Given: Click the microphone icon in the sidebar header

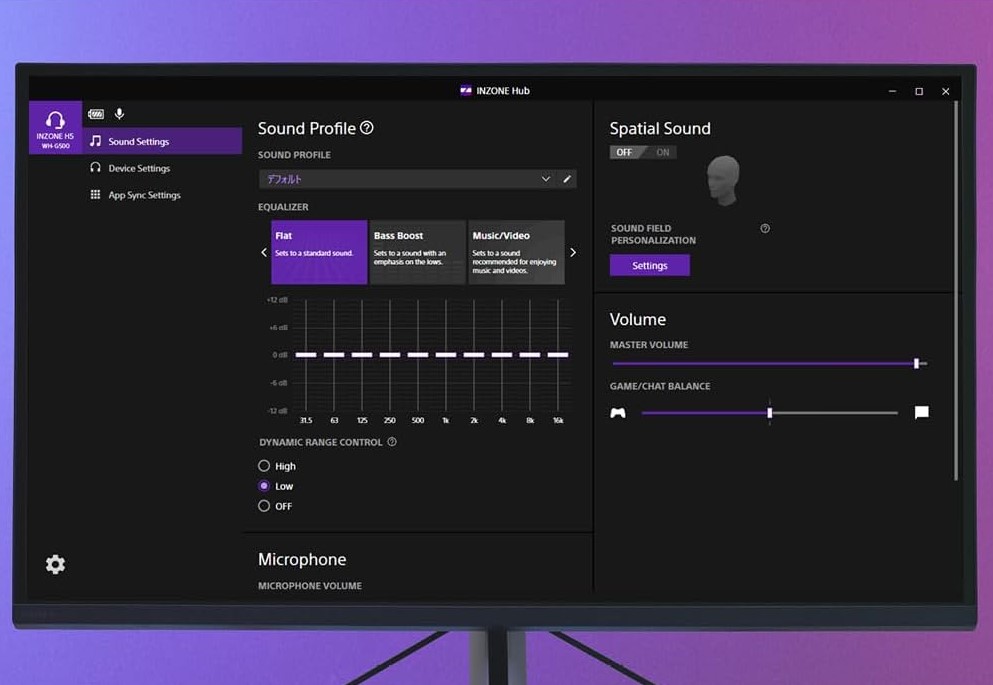Looking at the screenshot, I should coord(120,115).
